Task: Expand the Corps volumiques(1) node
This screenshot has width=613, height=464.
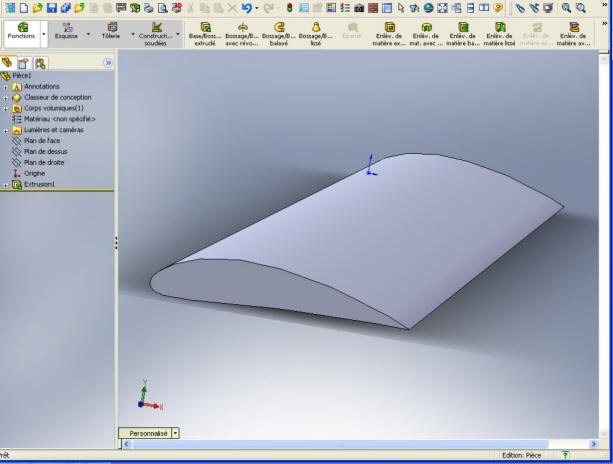Action: tap(6, 108)
